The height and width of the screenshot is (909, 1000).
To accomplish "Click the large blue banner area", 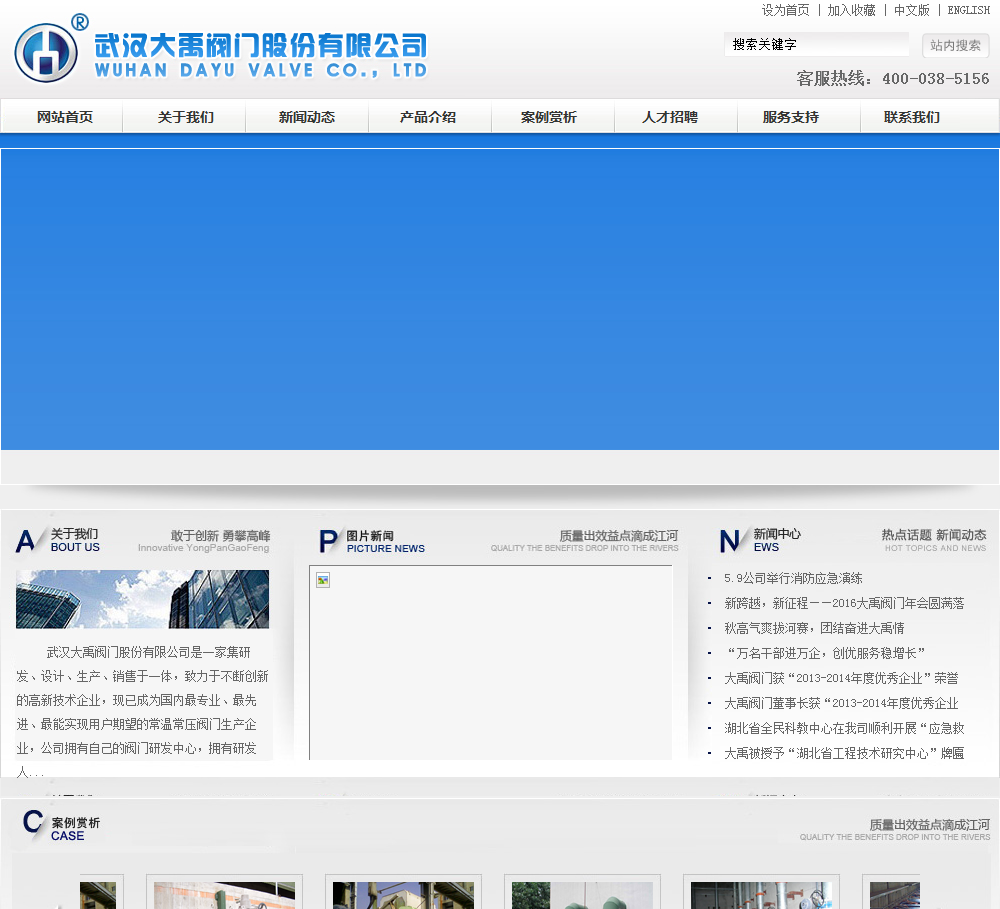I will point(500,299).
